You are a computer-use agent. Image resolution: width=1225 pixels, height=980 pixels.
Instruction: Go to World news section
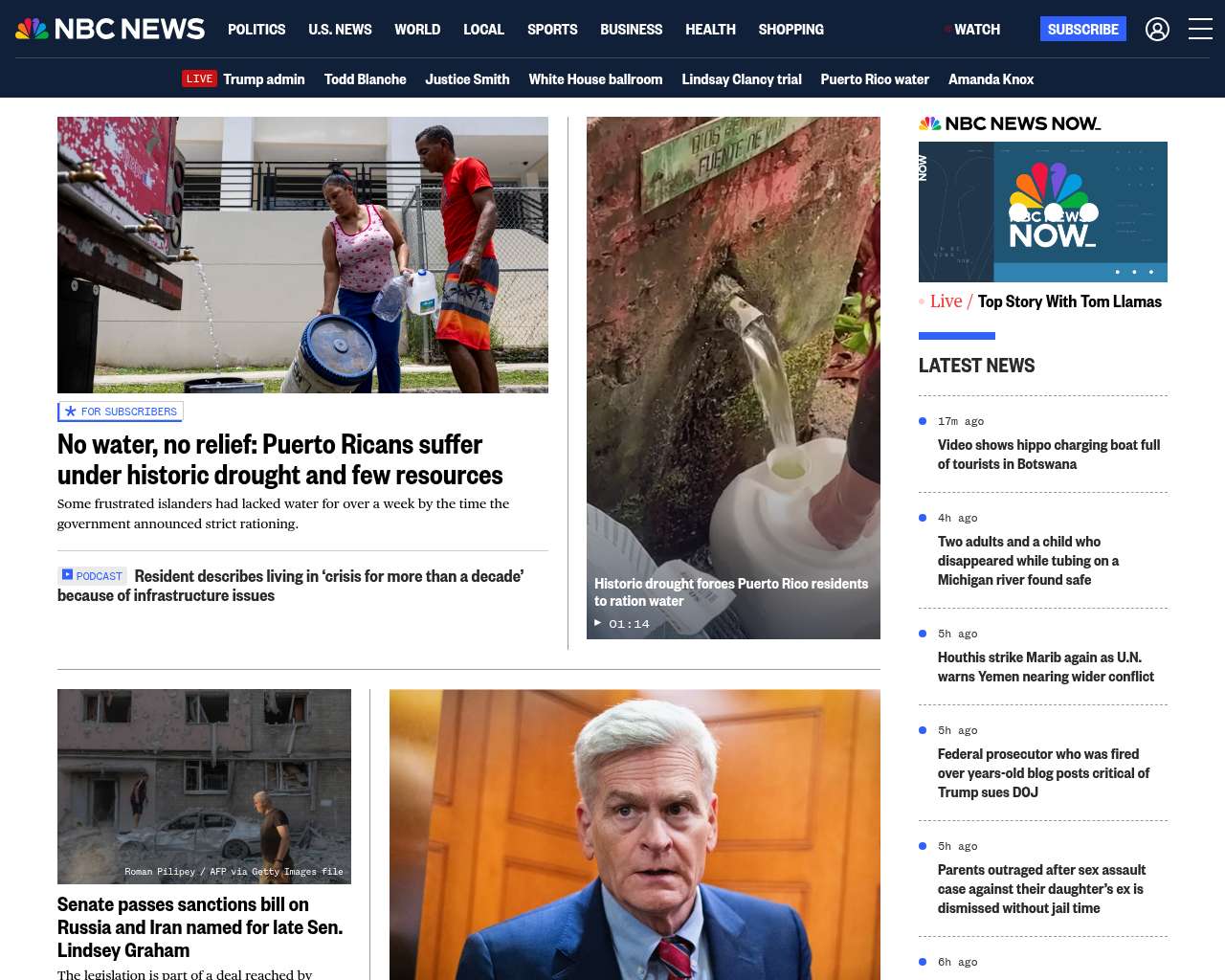tap(417, 30)
